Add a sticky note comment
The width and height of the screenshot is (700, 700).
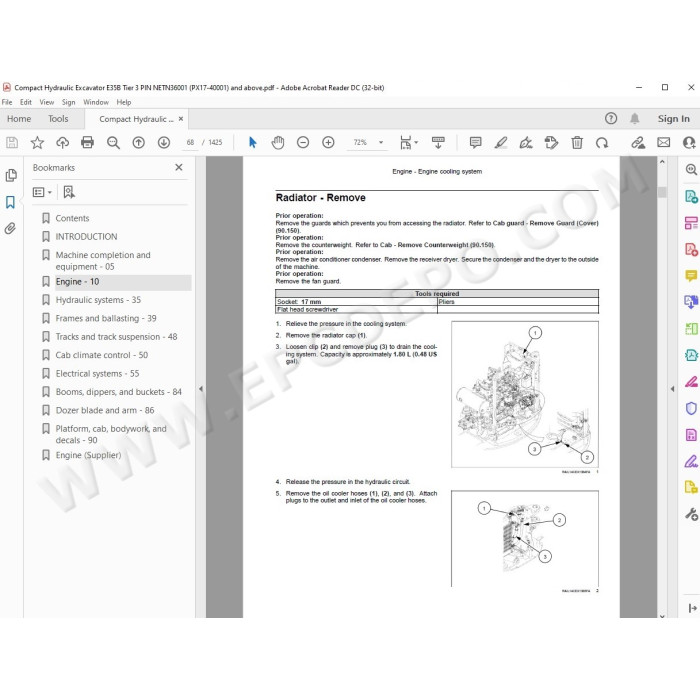pos(475,142)
